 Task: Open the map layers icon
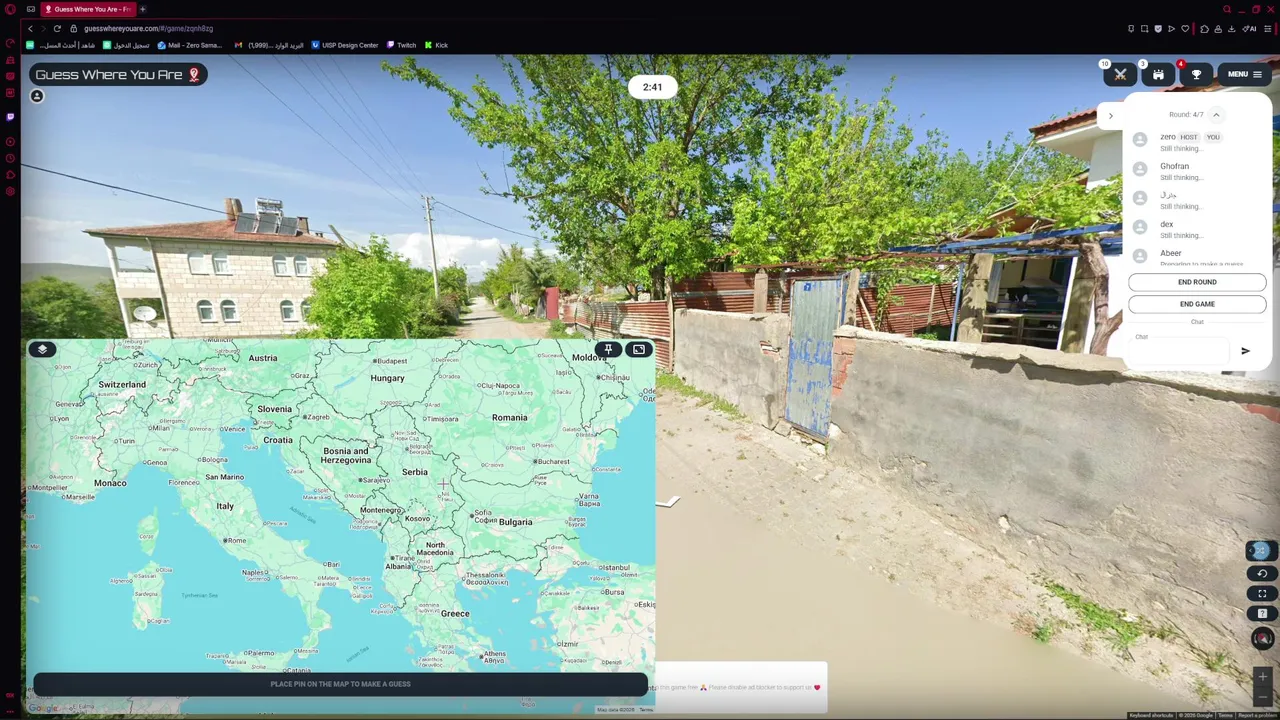tap(42, 349)
